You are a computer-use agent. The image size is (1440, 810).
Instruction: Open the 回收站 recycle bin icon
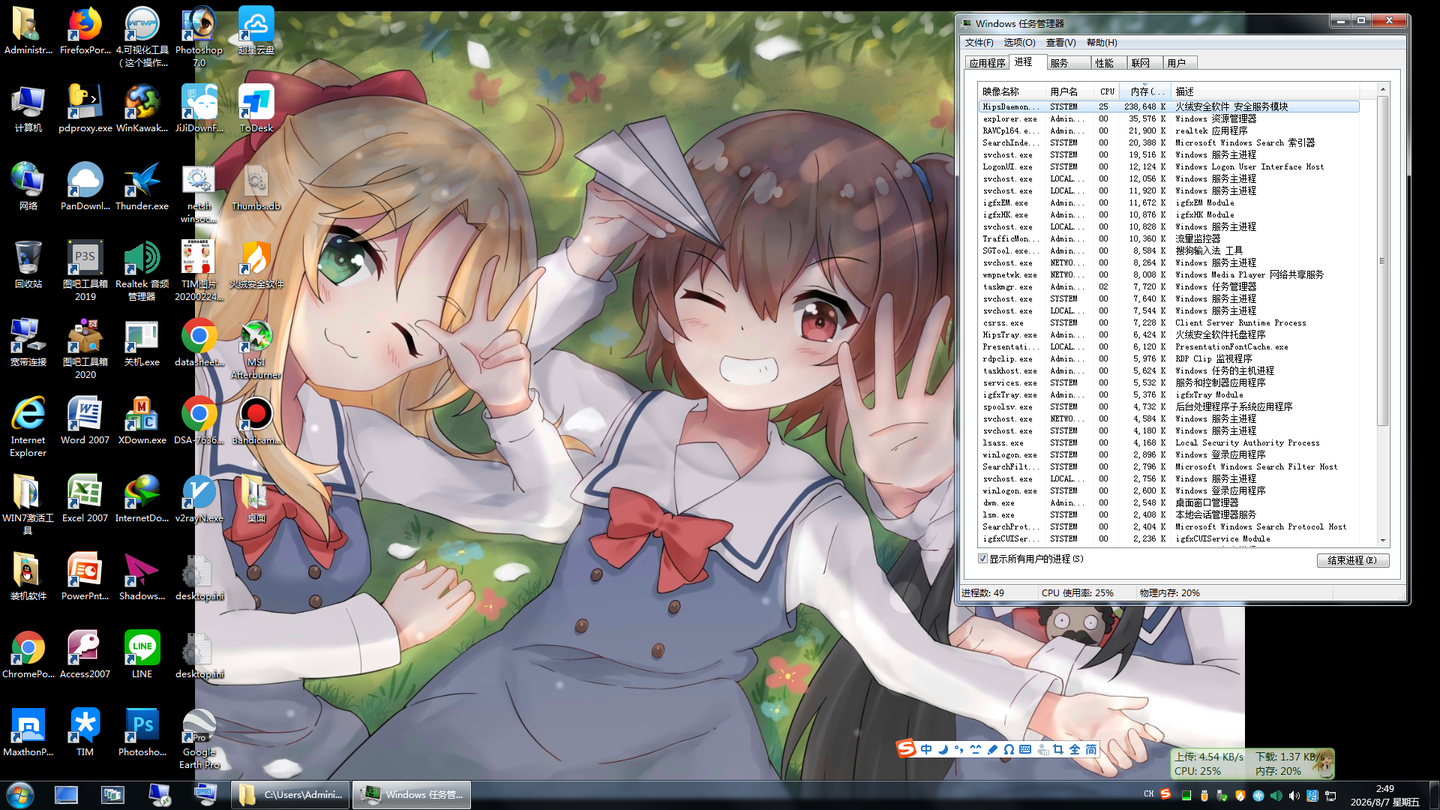click(28, 266)
